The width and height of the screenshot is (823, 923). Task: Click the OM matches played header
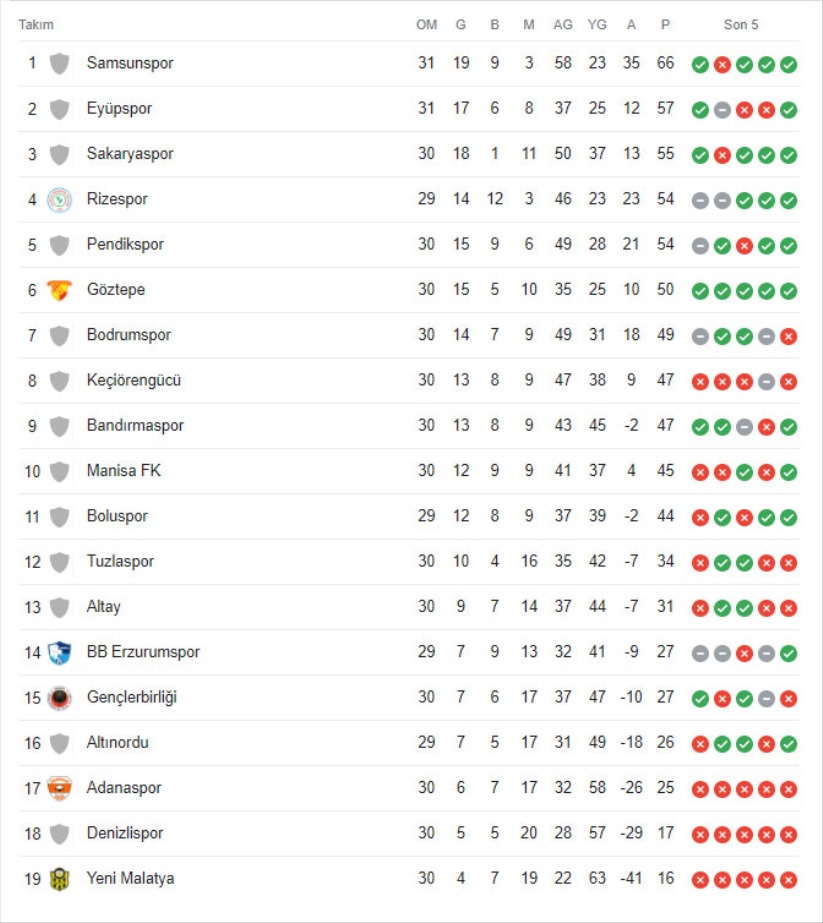427,25
